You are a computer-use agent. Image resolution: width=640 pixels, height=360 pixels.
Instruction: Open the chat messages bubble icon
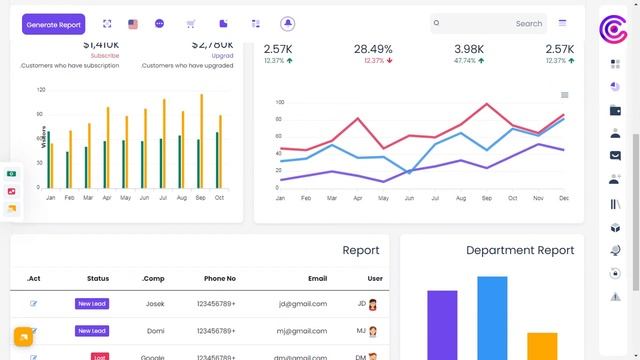tap(160, 24)
